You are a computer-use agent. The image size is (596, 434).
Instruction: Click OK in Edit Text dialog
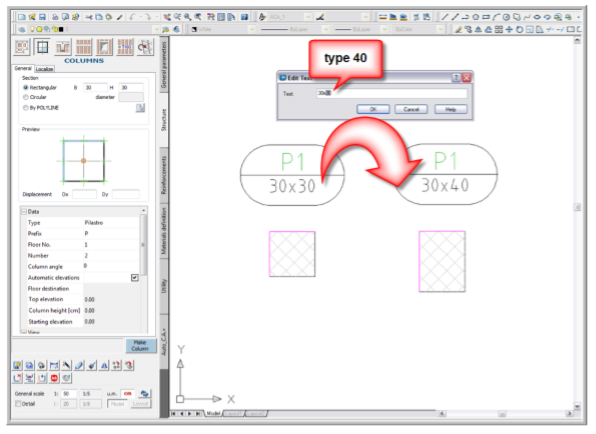click(373, 109)
